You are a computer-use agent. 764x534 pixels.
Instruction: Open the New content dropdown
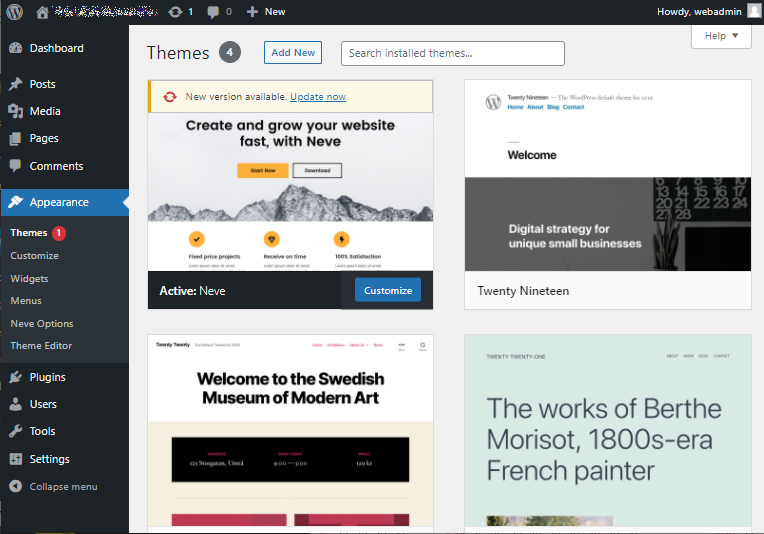[x=266, y=12]
